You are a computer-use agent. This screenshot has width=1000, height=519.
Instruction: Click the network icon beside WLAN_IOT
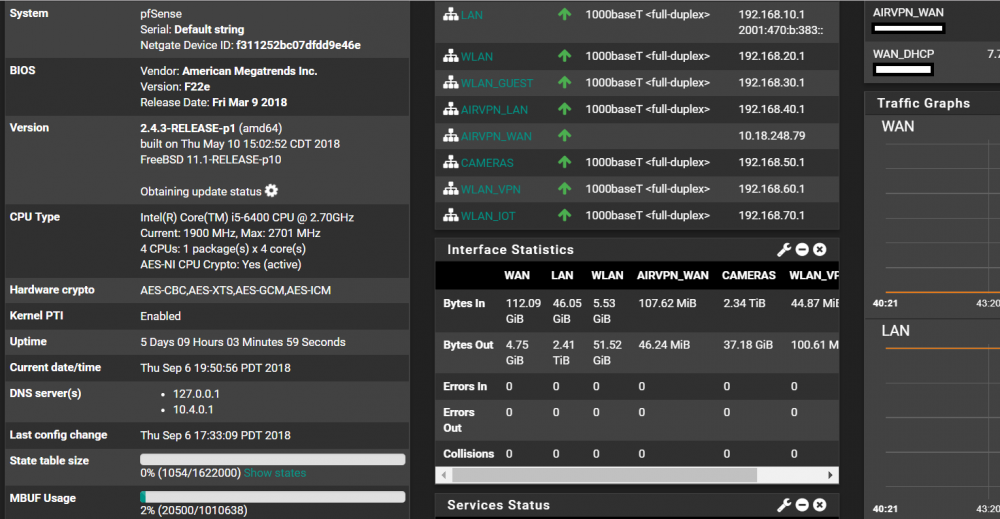pyautogui.click(x=451, y=216)
